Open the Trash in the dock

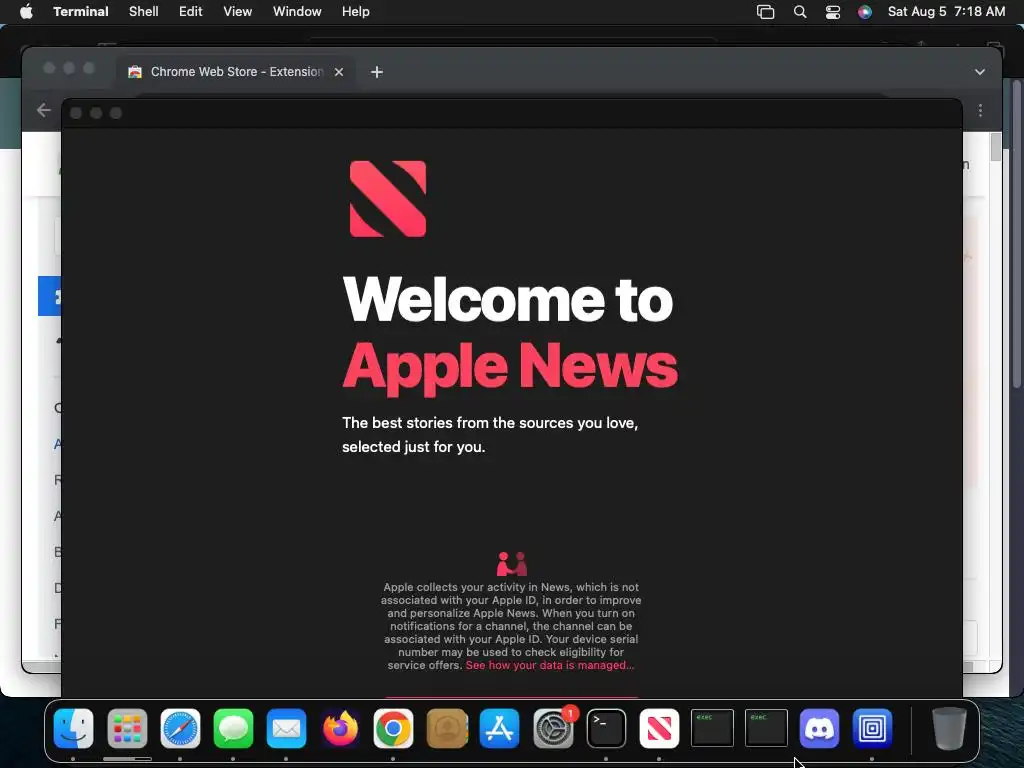[949, 728]
